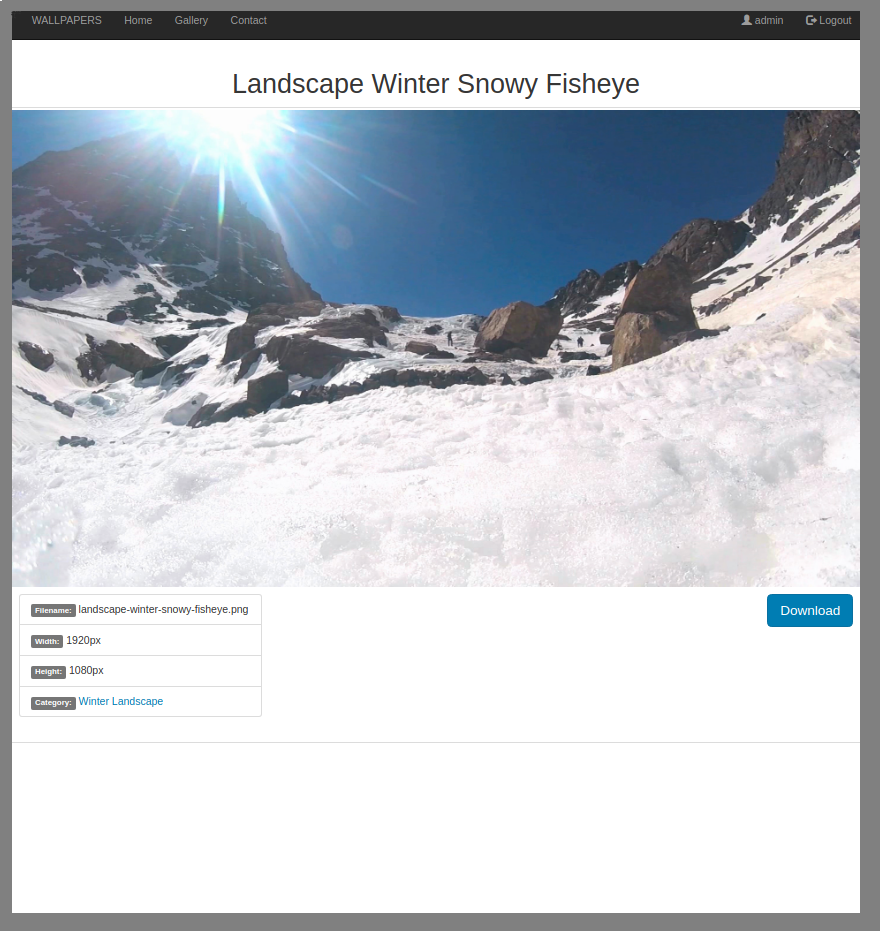Click the Category label badge
This screenshot has height=931, width=880.
[x=53, y=702]
